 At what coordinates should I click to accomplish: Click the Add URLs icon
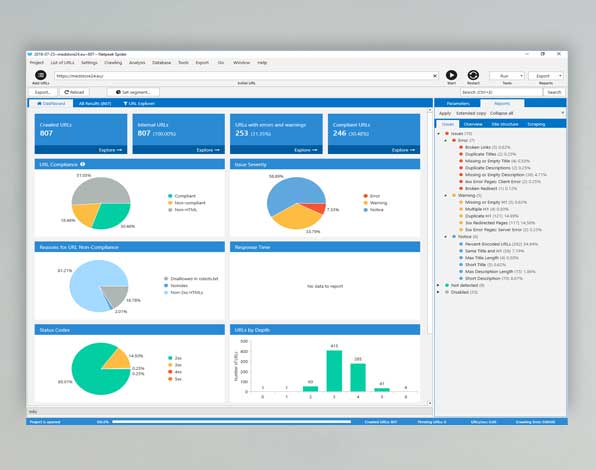pos(41,75)
